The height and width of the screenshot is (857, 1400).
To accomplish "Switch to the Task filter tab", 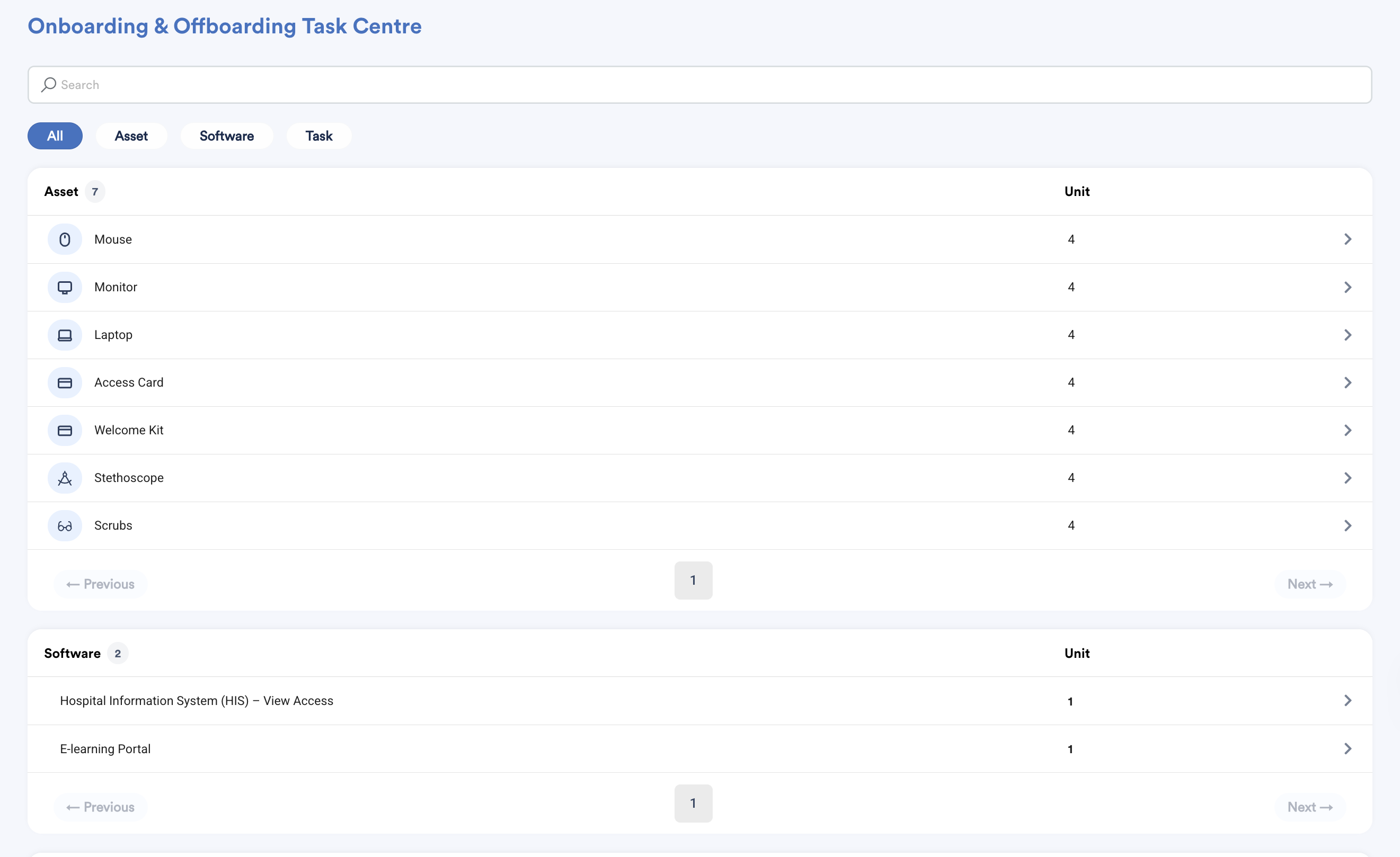I will tap(319, 136).
